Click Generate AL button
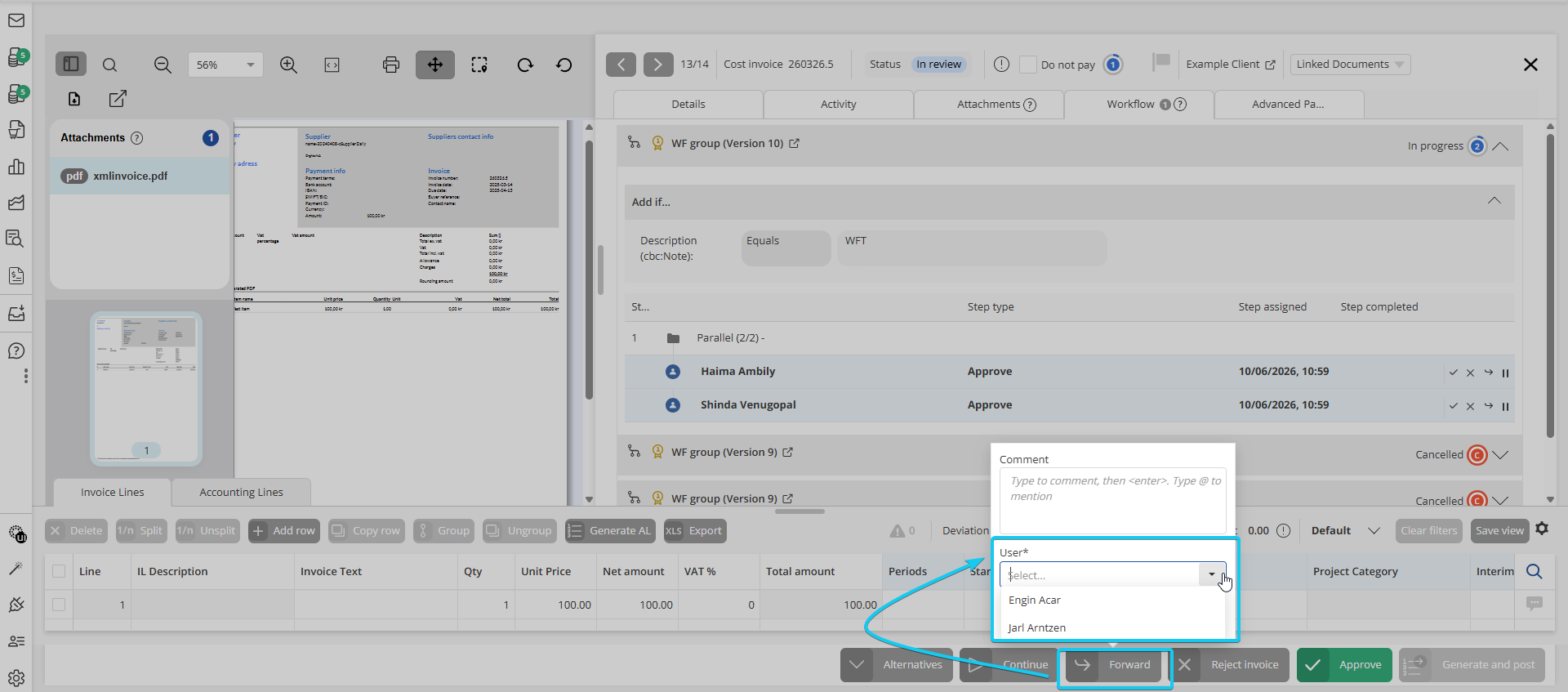 pyautogui.click(x=609, y=531)
